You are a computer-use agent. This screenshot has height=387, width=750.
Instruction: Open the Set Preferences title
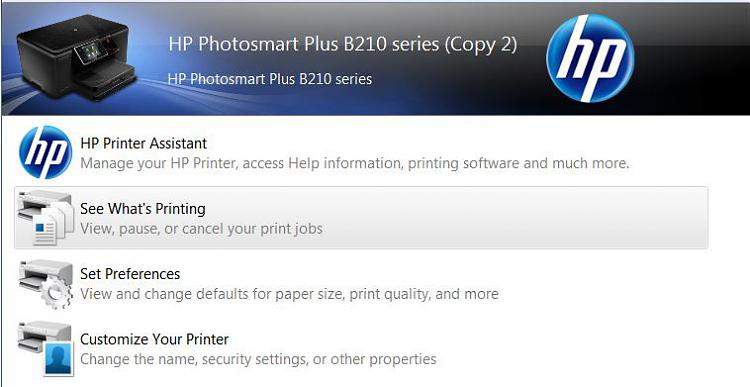[130, 274]
